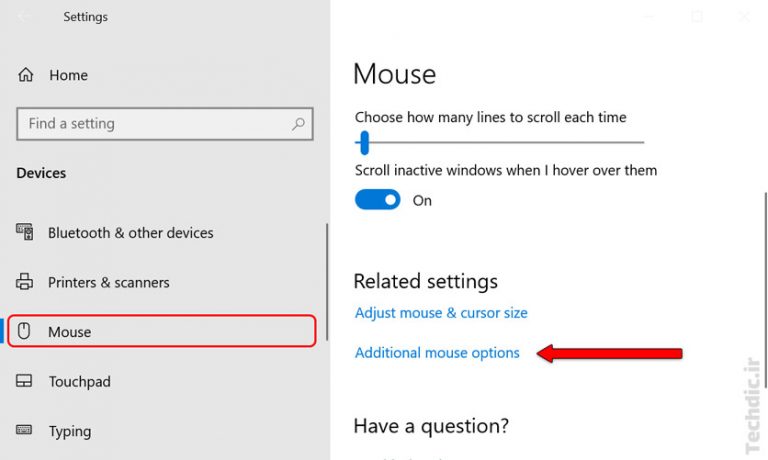Open Additional mouse options link
Image resolution: width=768 pixels, height=460 pixels.
point(437,353)
